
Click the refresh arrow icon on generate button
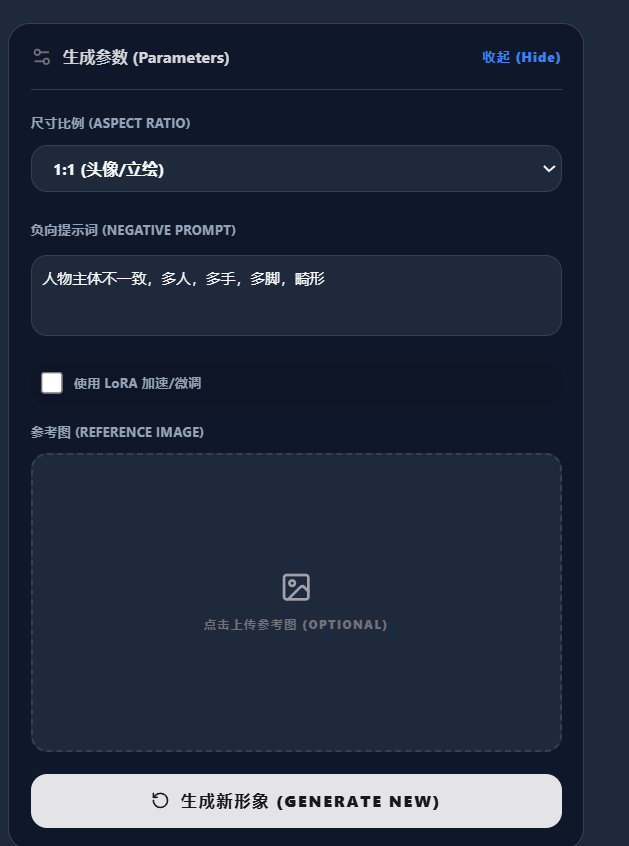160,801
